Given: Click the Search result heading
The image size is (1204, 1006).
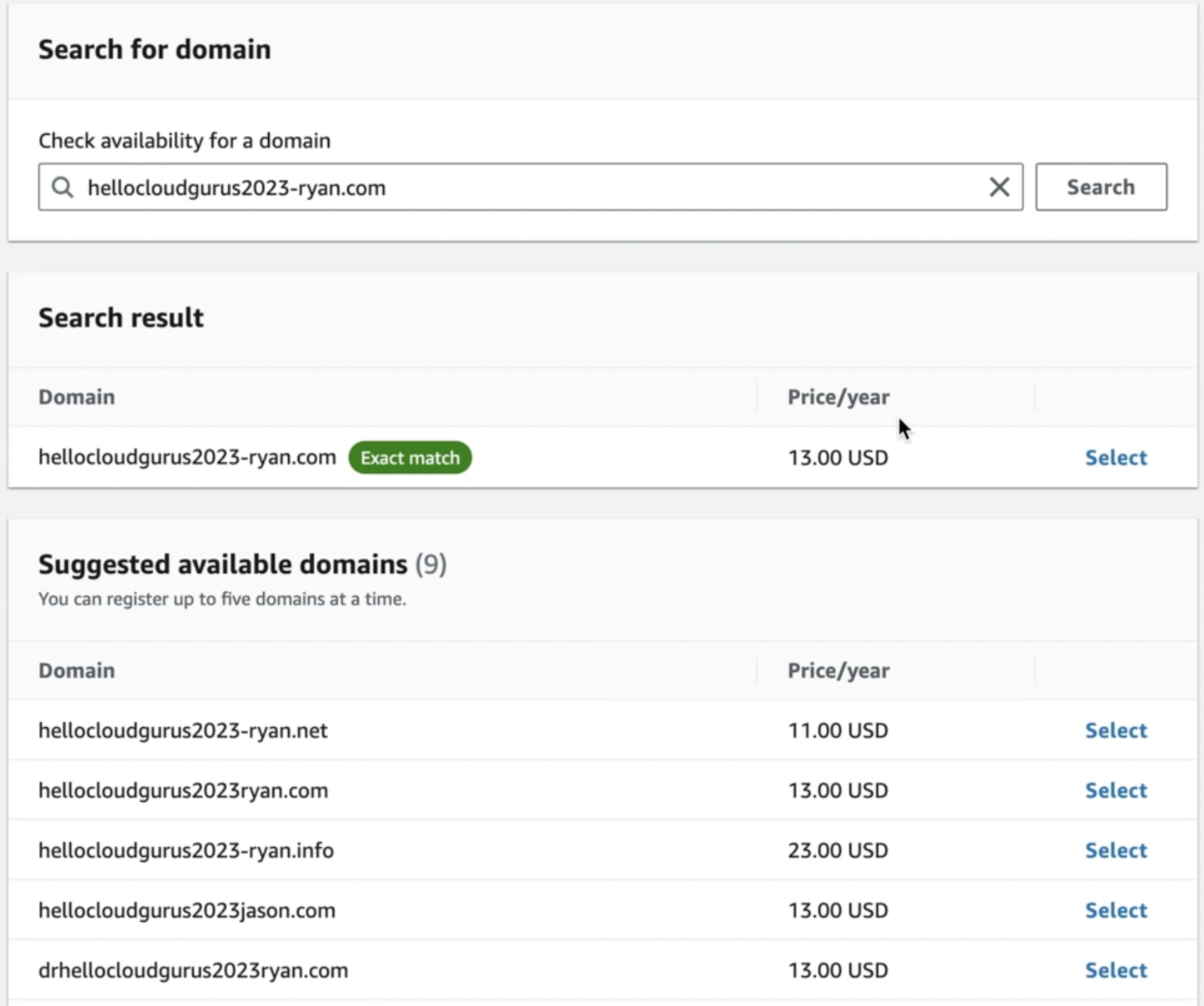Looking at the screenshot, I should click(121, 317).
